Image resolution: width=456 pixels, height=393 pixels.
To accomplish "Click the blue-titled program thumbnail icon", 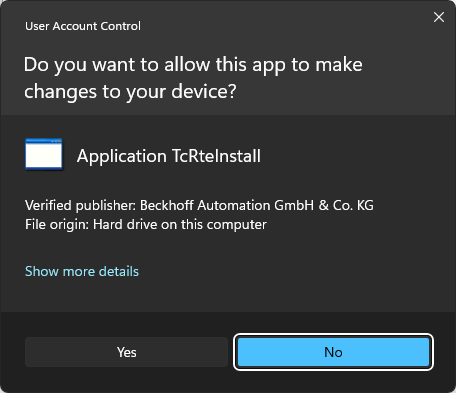I will pos(44,154).
